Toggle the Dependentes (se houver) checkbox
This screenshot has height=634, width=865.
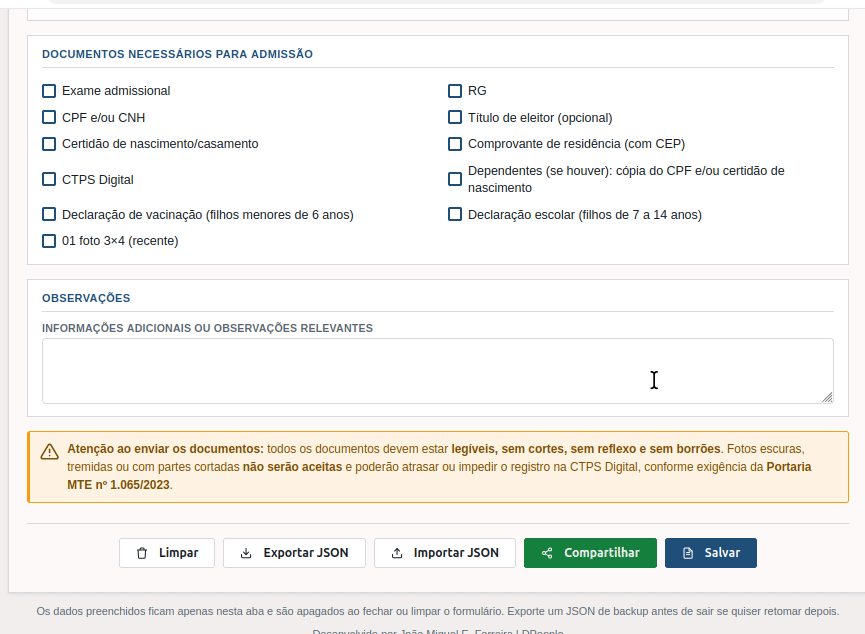pos(455,179)
